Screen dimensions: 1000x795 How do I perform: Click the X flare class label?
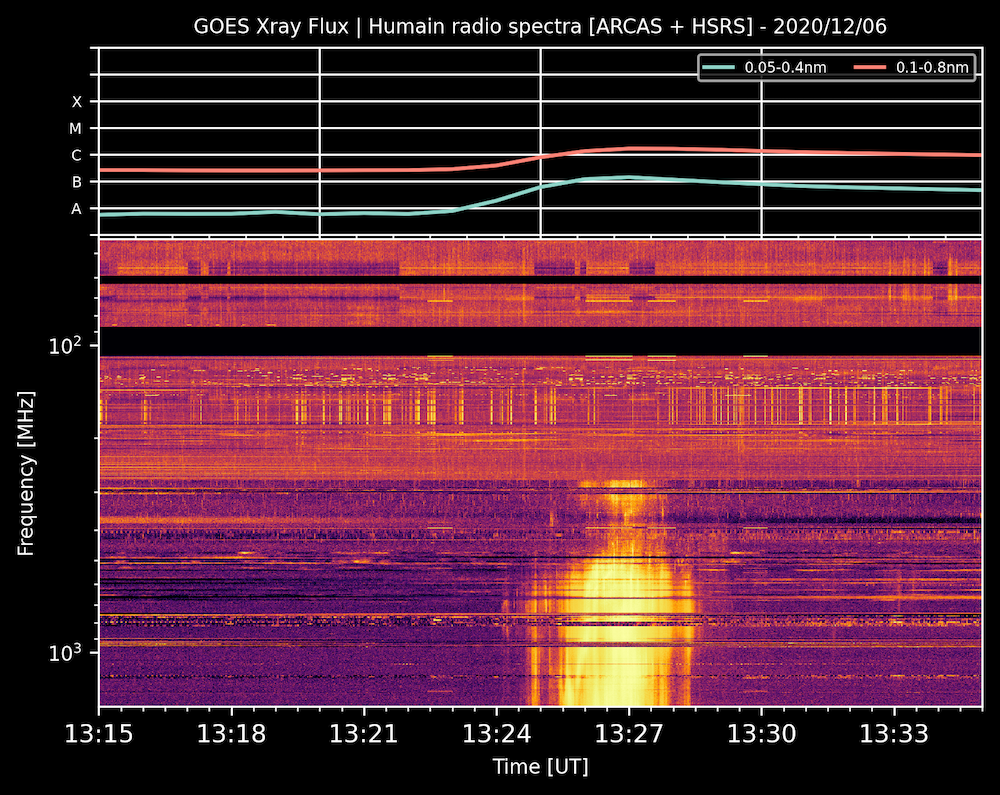point(77,102)
